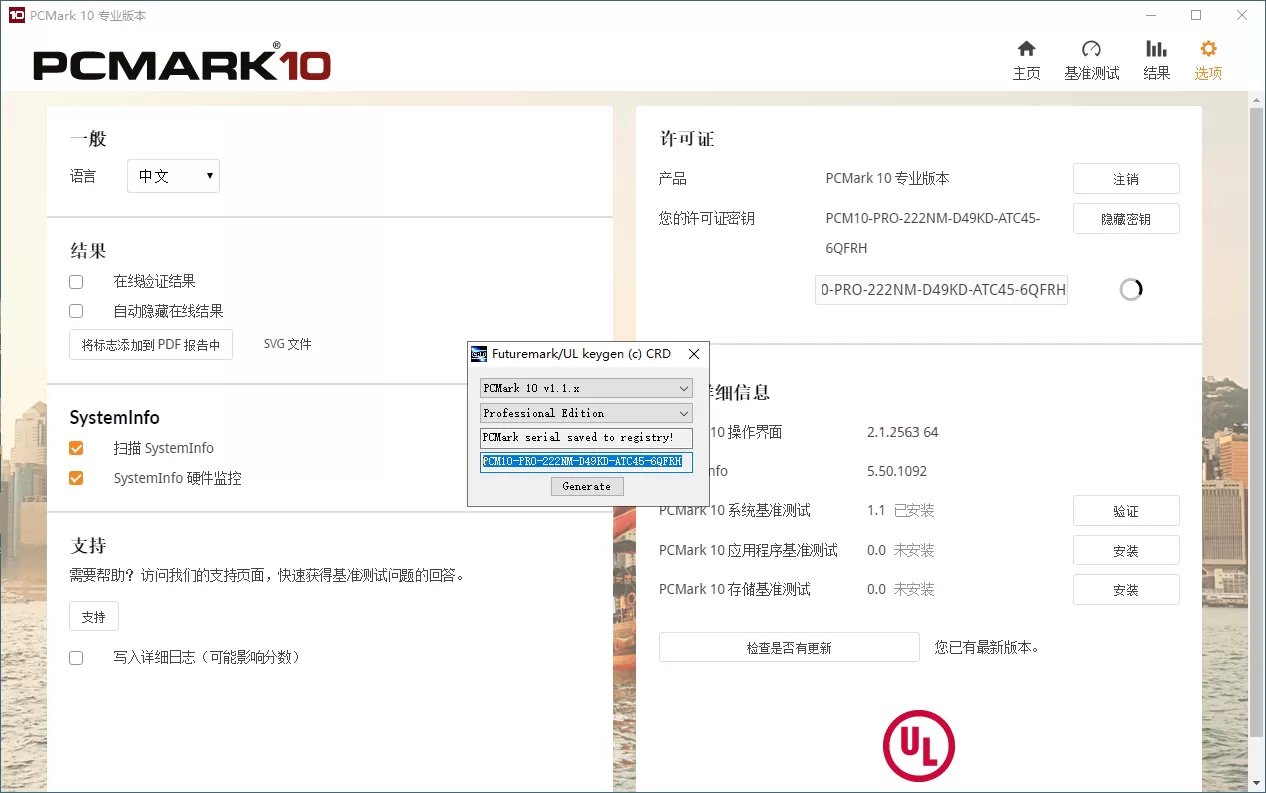The image size is (1266, 793).
Task: Click the 注销 logout button
Action: pos(1126,178)
